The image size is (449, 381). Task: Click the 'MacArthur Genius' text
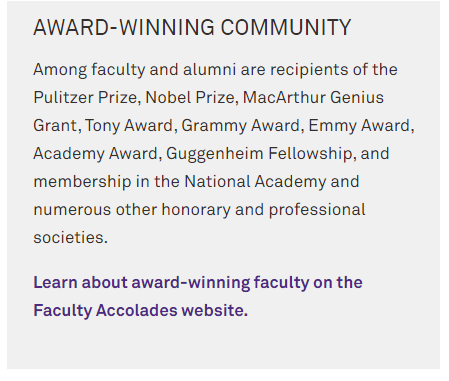tap(313, 98)
